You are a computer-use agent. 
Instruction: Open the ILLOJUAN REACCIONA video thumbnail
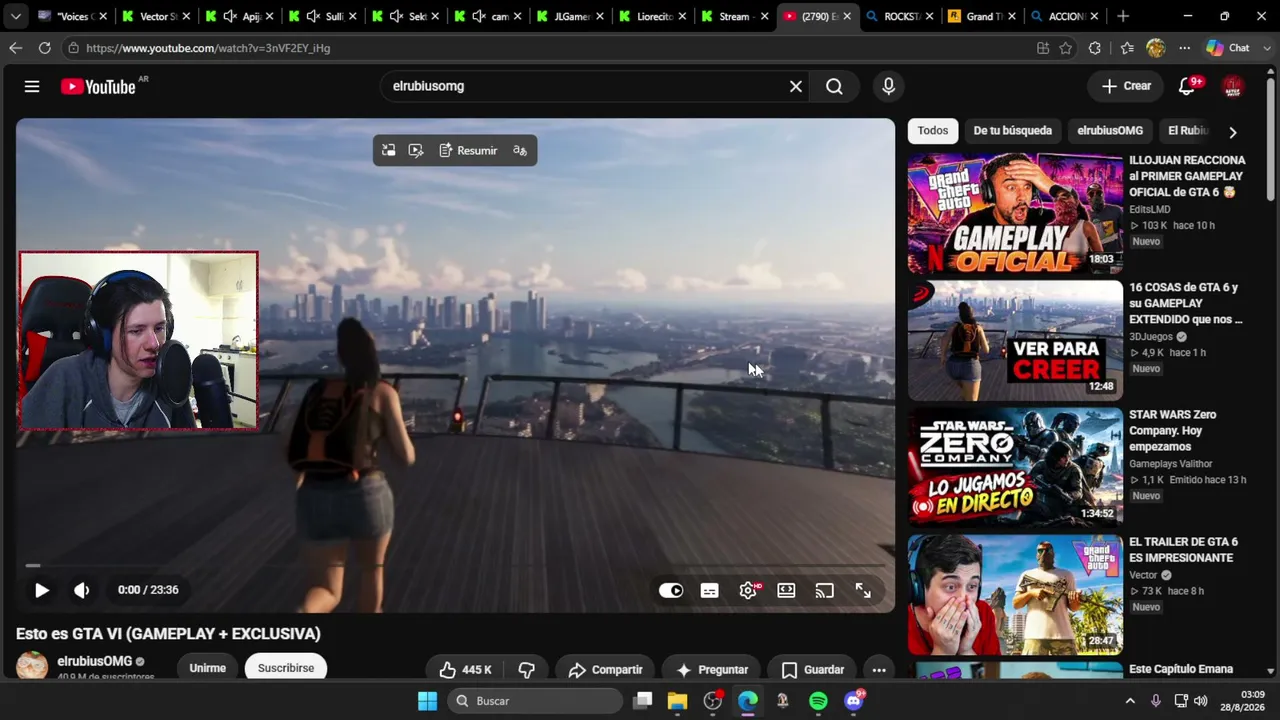coord(1015,213)
